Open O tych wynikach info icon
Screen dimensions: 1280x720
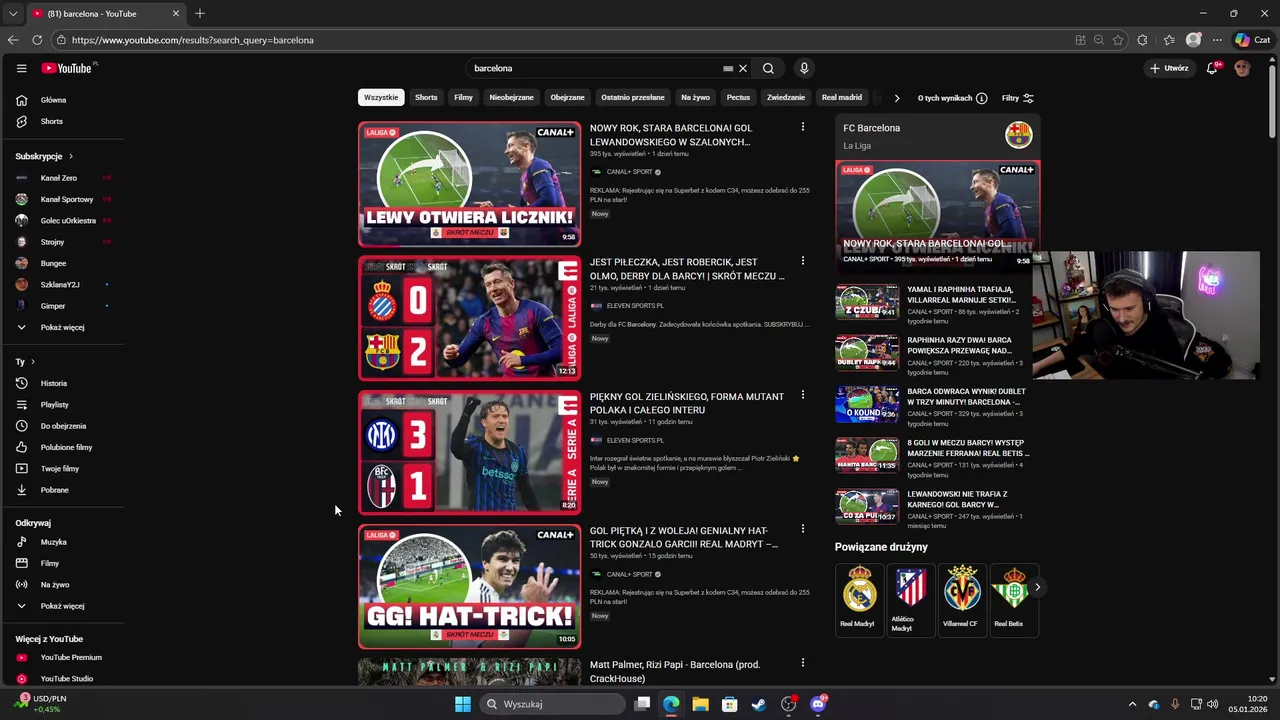point(981,98)
